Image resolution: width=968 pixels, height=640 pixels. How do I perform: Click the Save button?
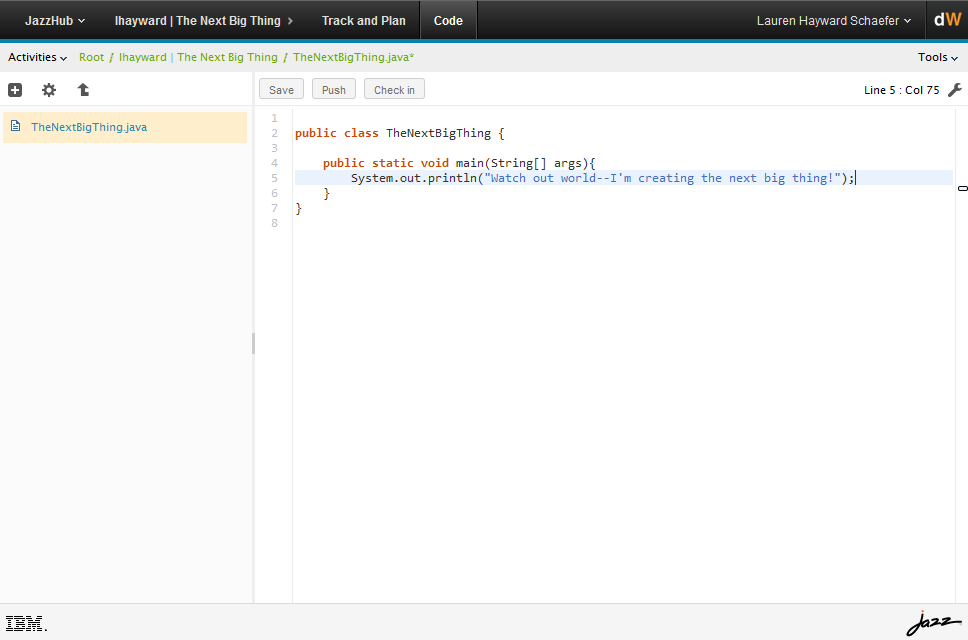(282, 89)
